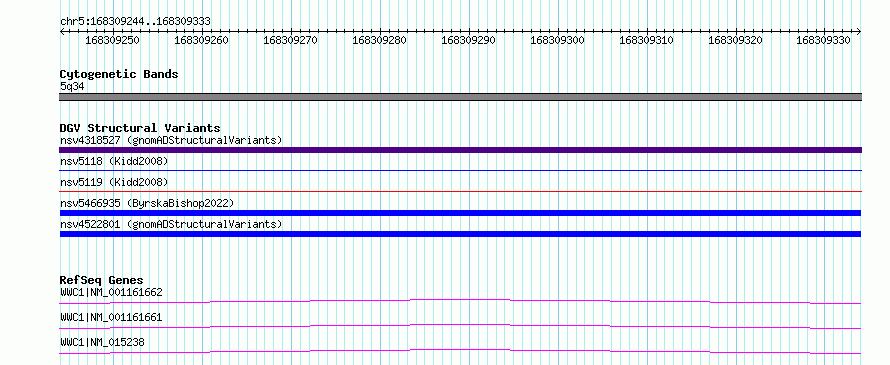
Task: Open WWC1|NM_001161661 transcript label
Action: pos(111,317)
